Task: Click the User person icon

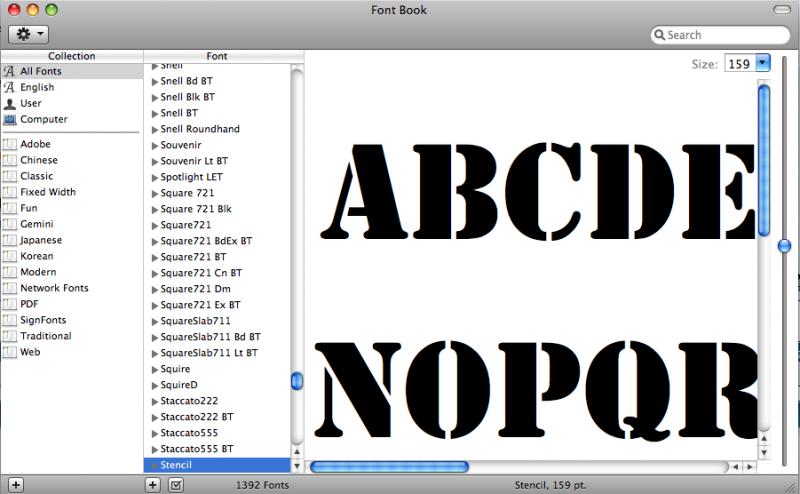Action: tap(10, 104)
